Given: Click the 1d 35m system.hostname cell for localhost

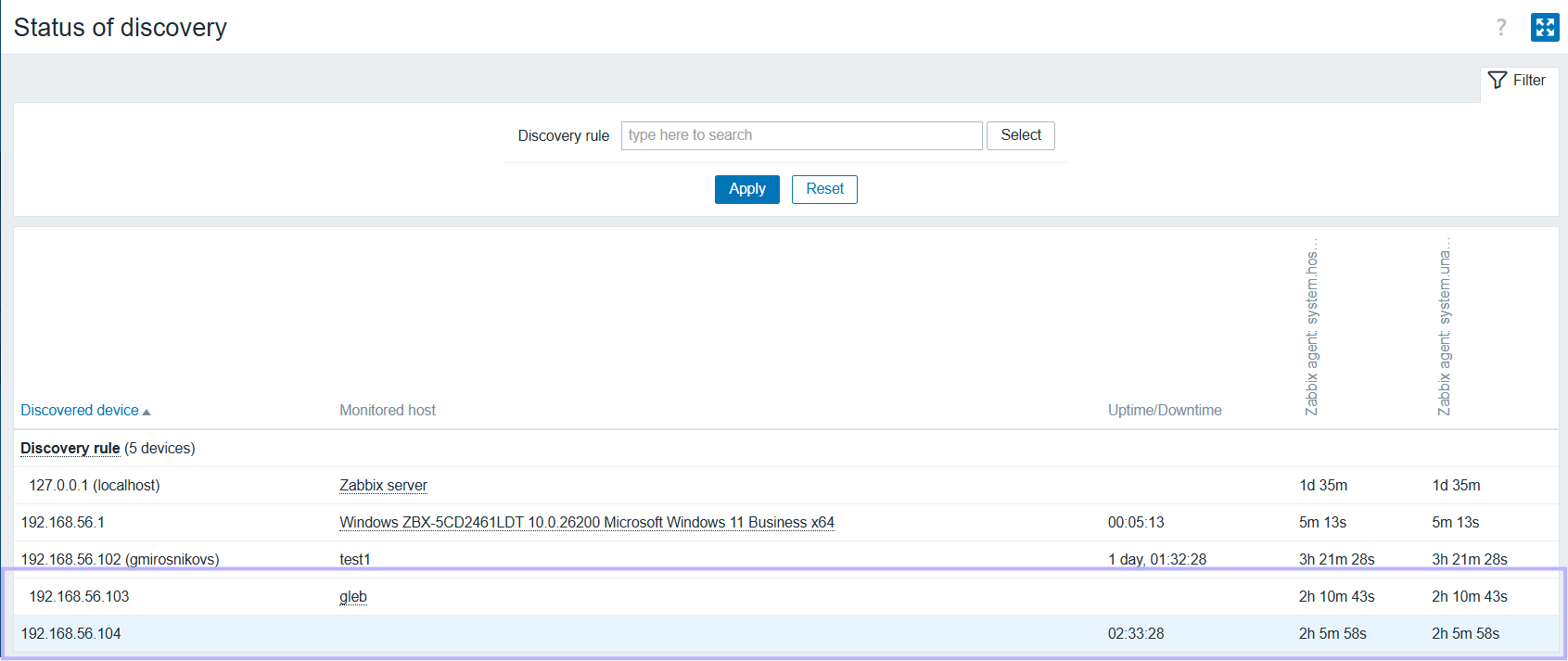Looking at the screenshot, I should [1323, 486].
